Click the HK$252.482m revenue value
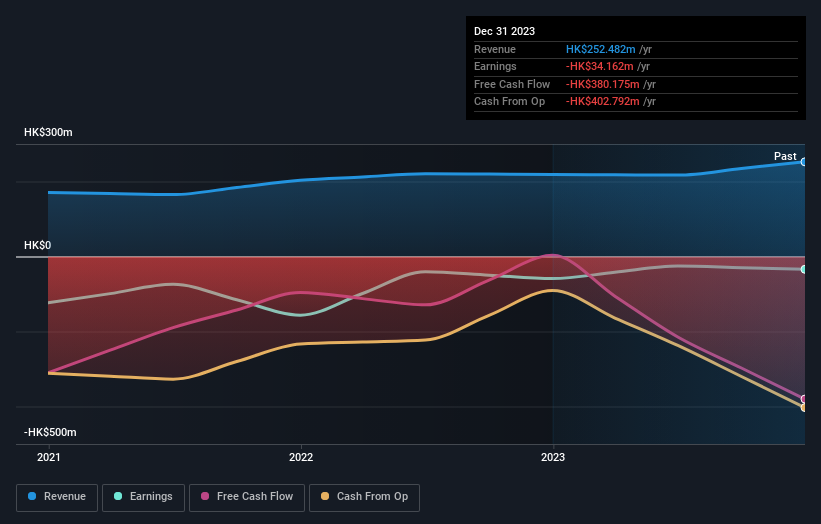This screenshot has width=821, height=524. point(601,49)
